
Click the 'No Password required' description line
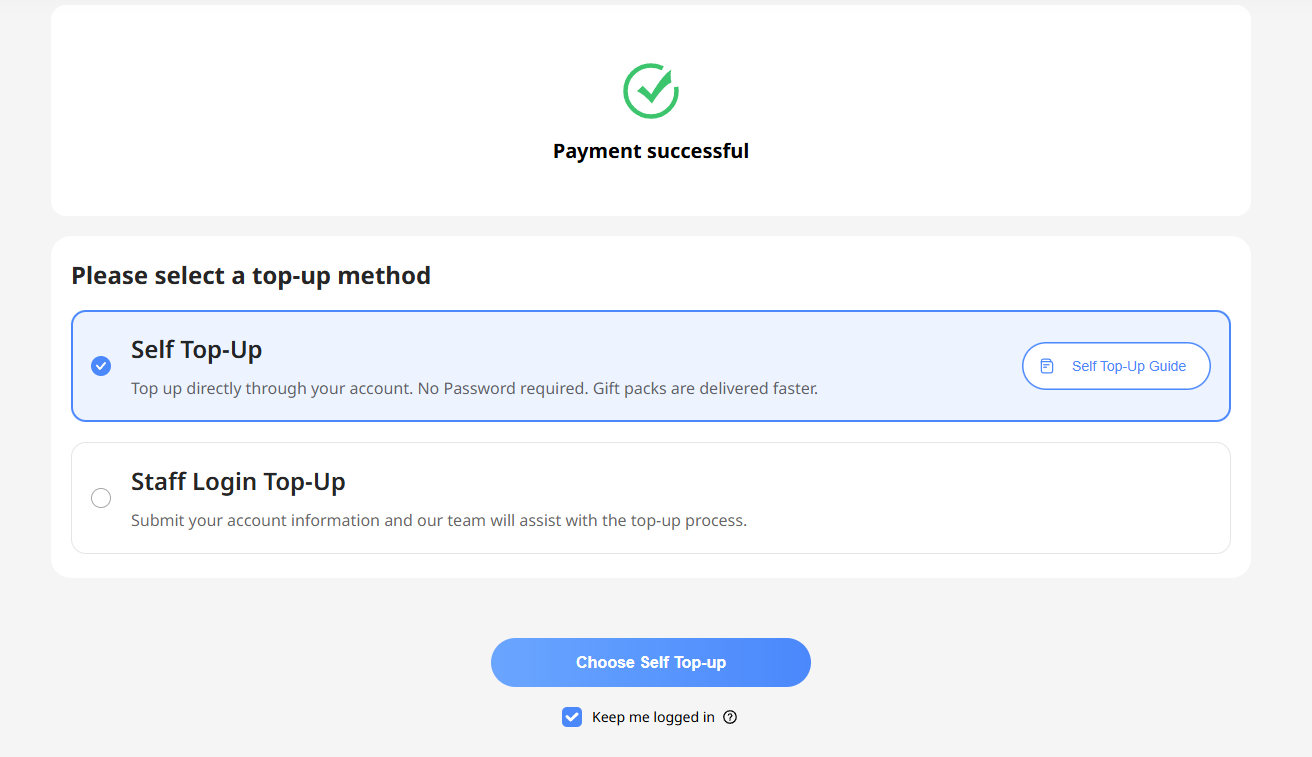coord(474,388)
